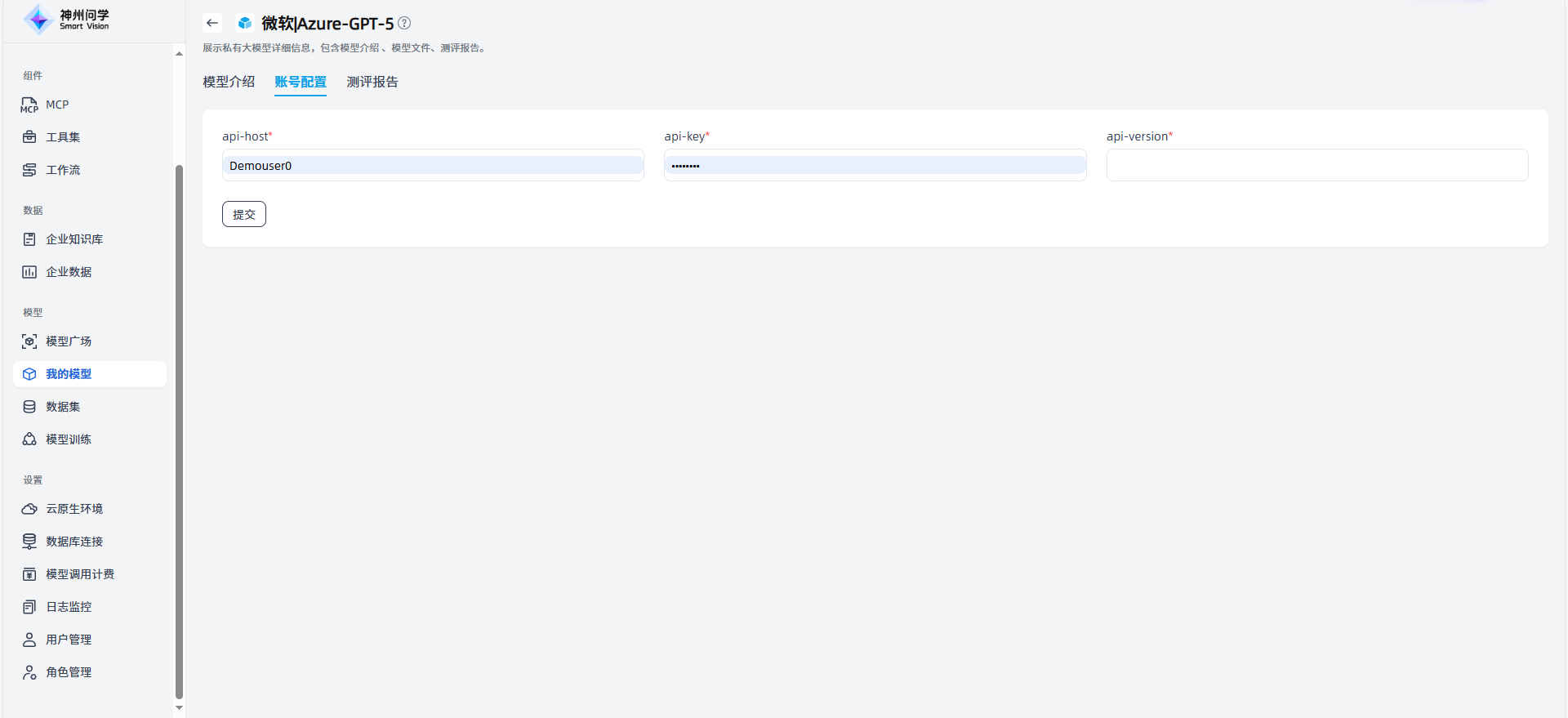Image resolution: width=1568 pixels, height=718 pixels.
Task: Click the api-version input field
Action: click(1316, 165)
